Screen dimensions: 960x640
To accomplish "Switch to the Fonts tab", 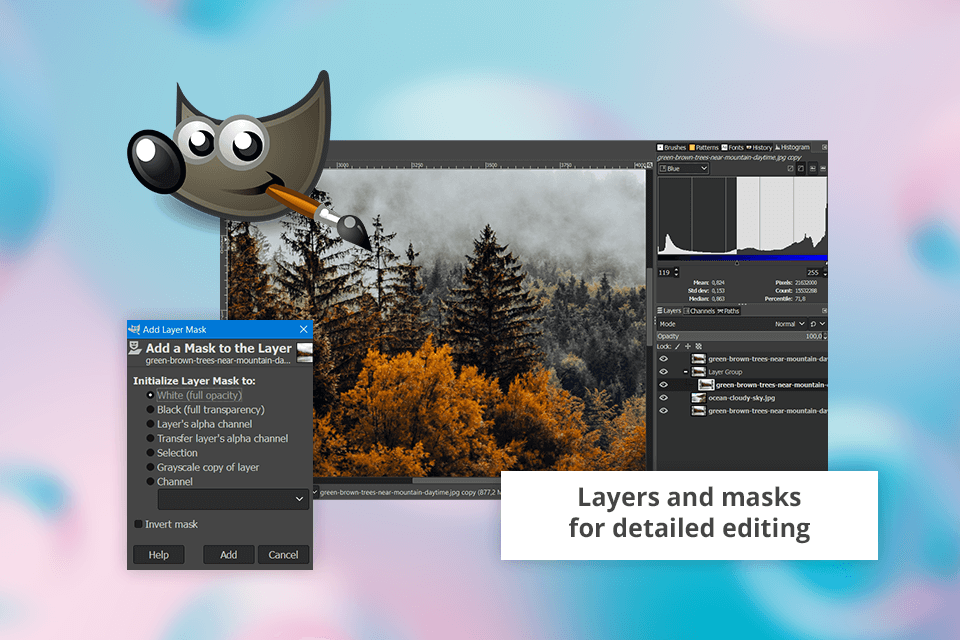I will click(x=733, y=147).
